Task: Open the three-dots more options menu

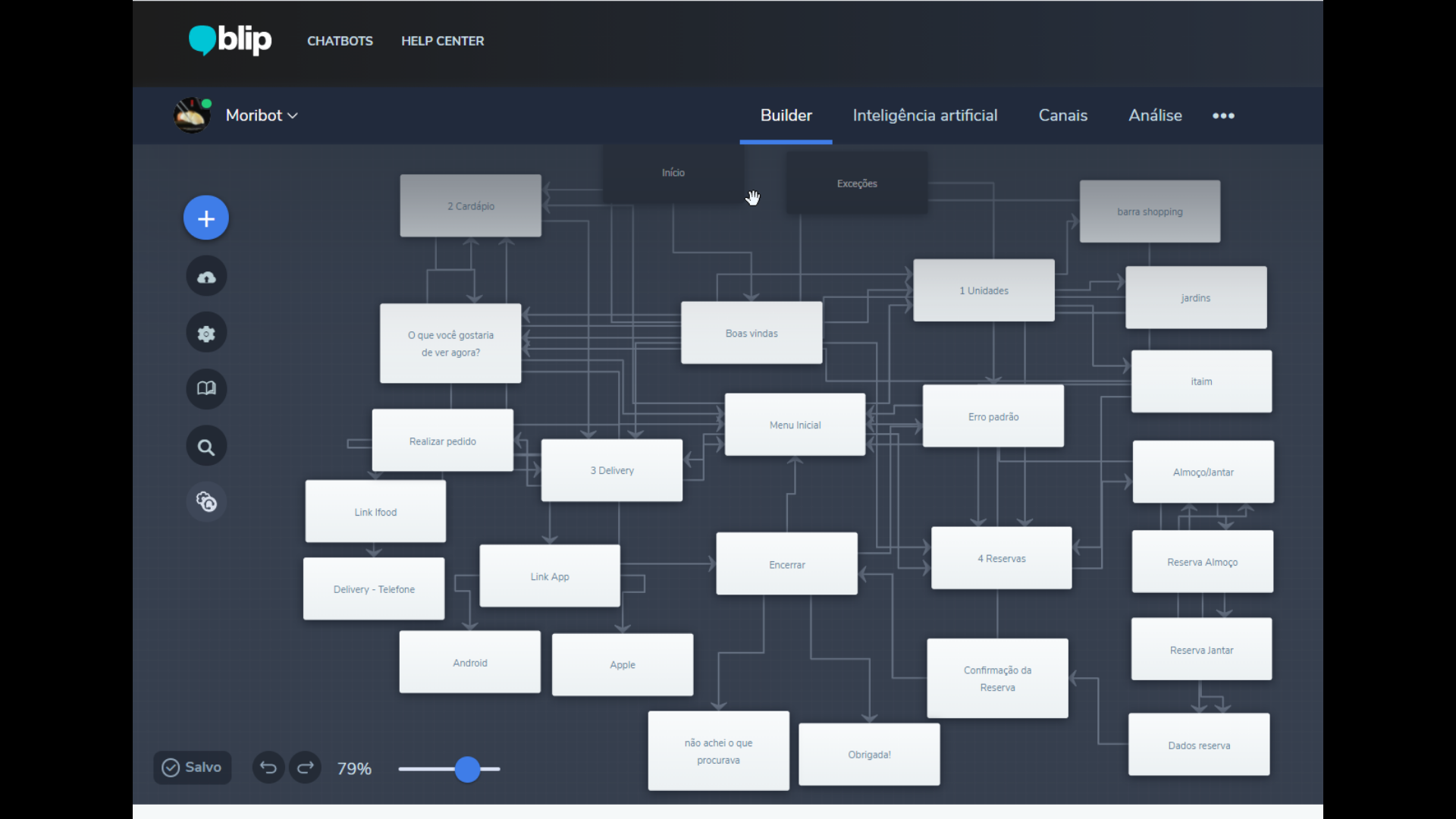Action: pyautogui.click(x=1223, y=116)
